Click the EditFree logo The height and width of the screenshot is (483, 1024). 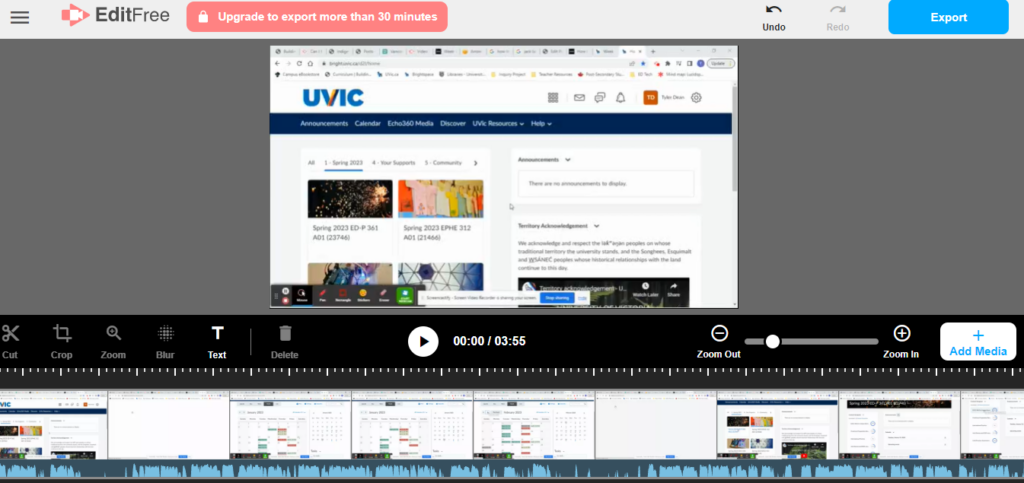coord(116,15)
